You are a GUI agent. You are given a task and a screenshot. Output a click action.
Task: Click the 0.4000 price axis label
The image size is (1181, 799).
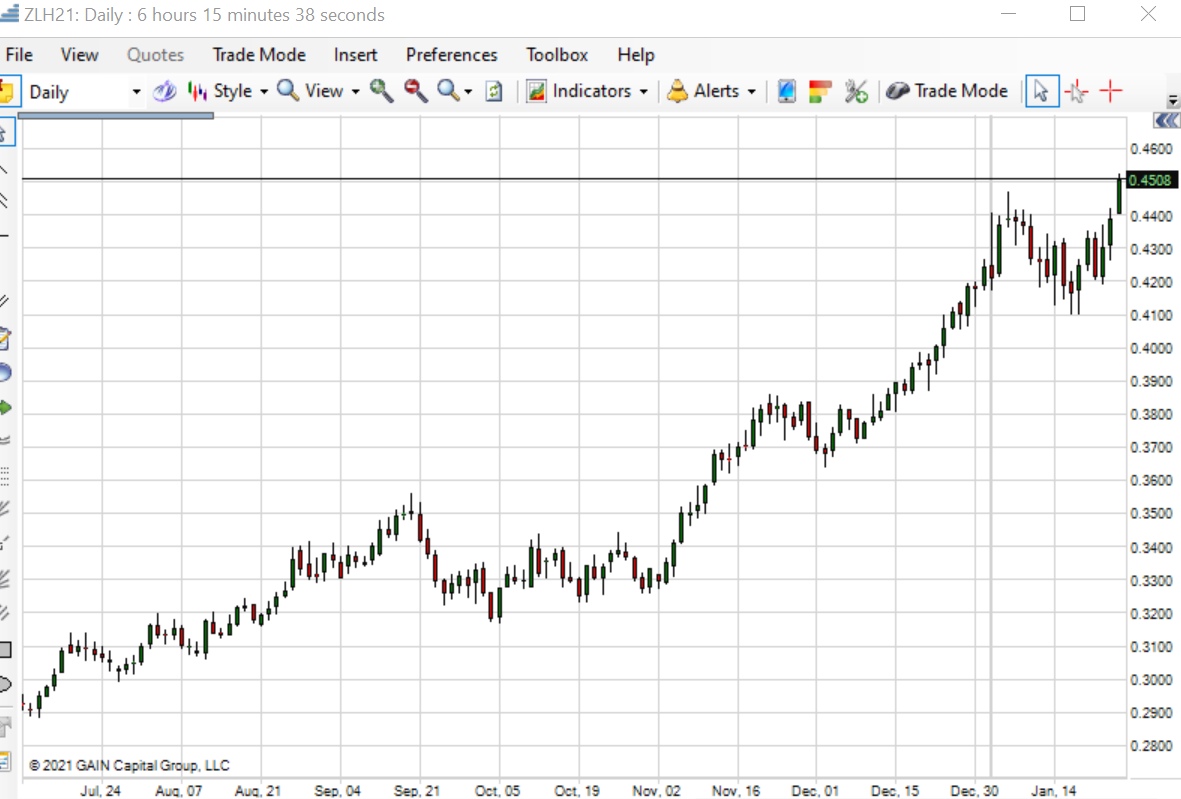point(1151,349)
